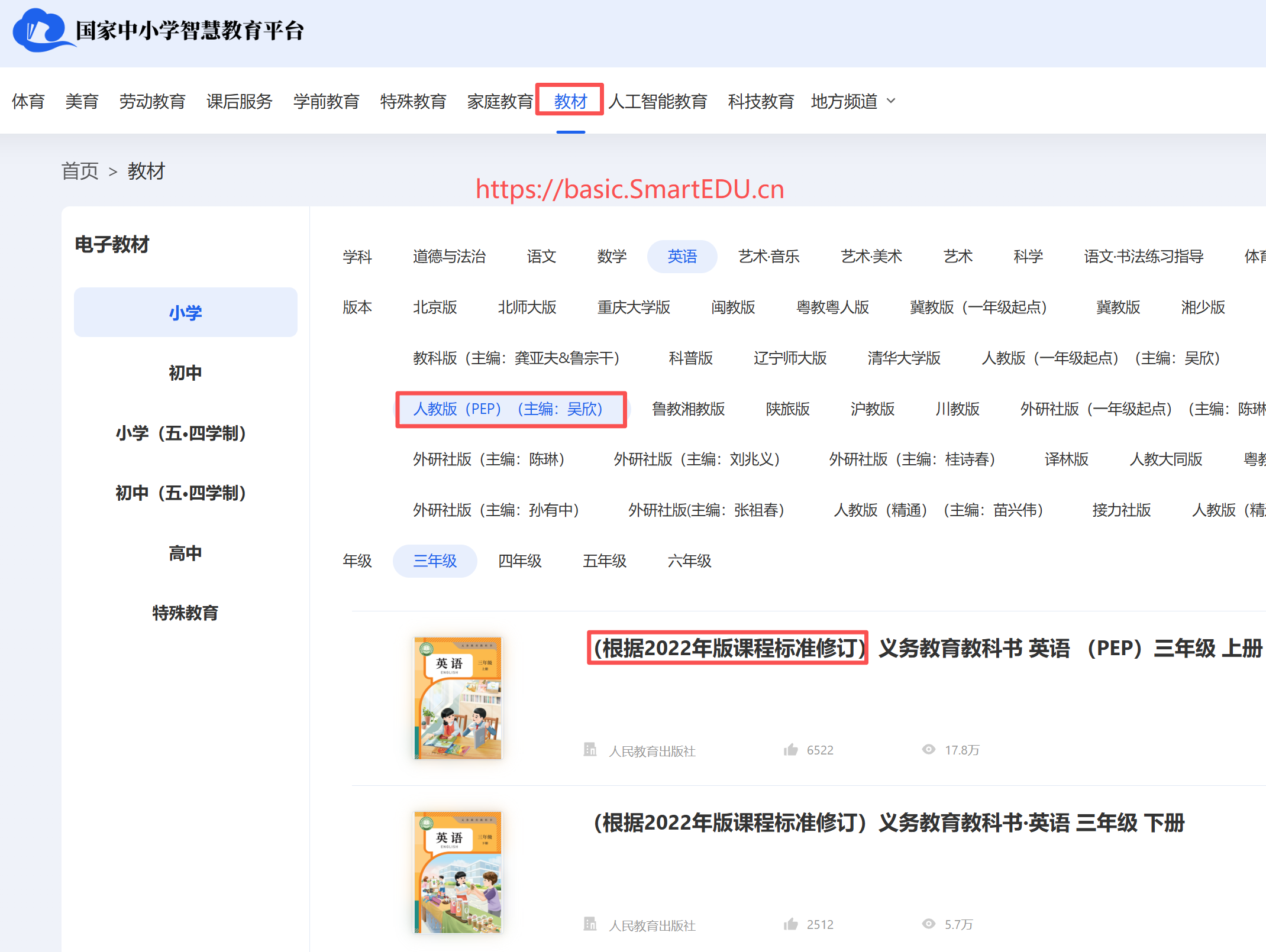1266x952 pixels.
Task: Open 三年级 下册 English book cover thumbnail
Action: point(458,872)
